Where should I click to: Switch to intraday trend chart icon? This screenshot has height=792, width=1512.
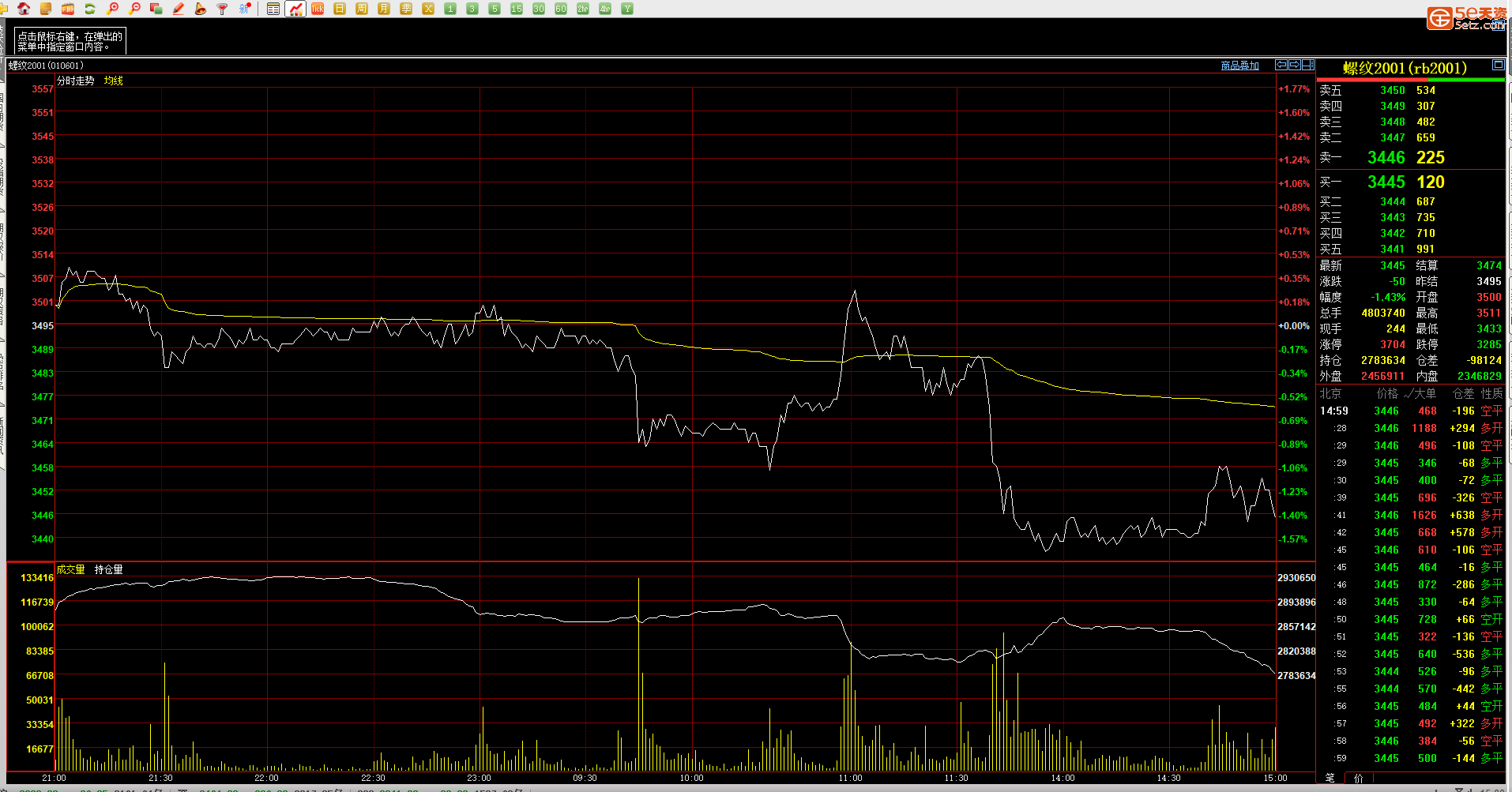tap(295, 9)
